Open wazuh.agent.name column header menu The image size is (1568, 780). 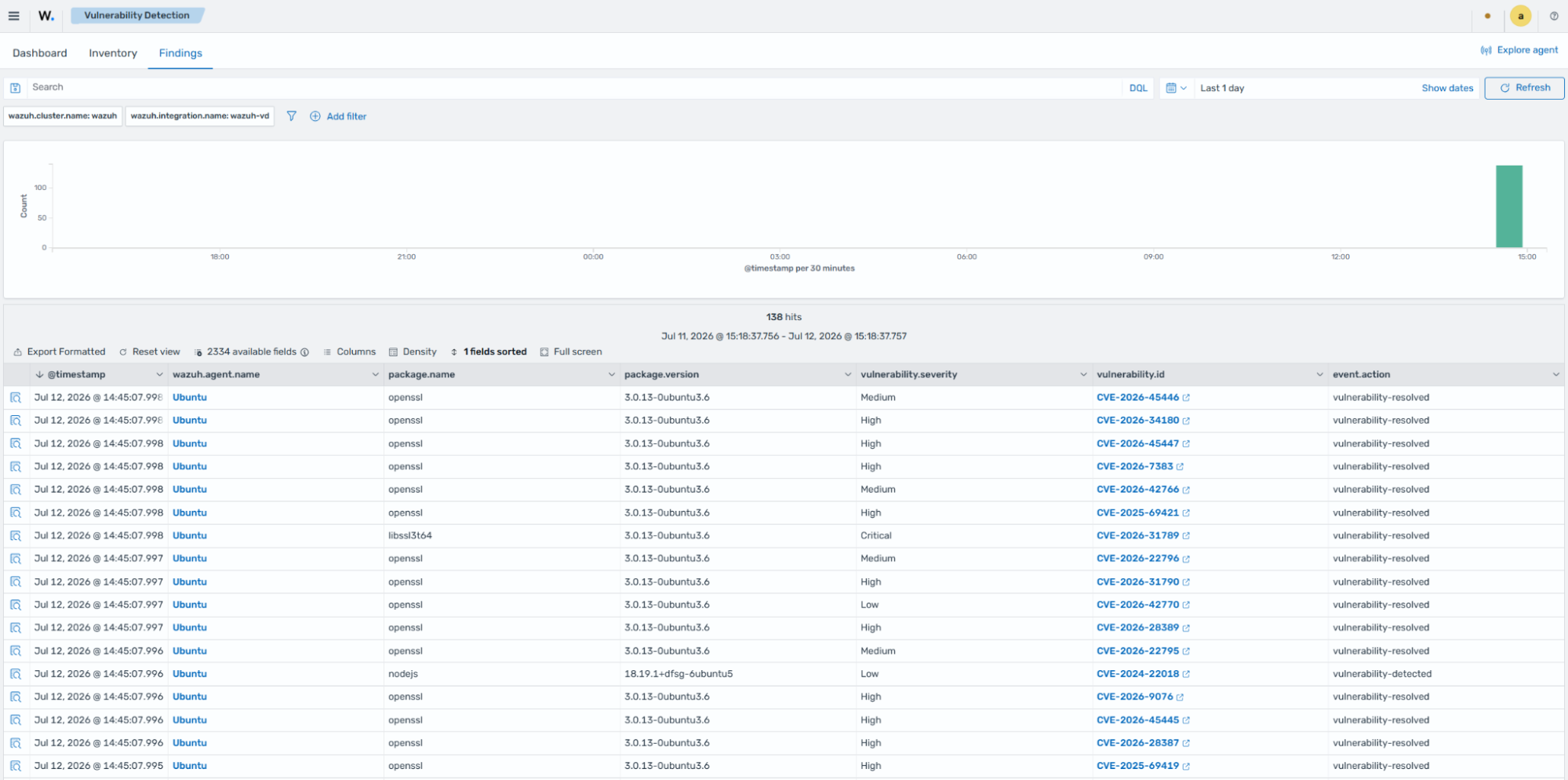pyautogui.click(x=375, y=375)
